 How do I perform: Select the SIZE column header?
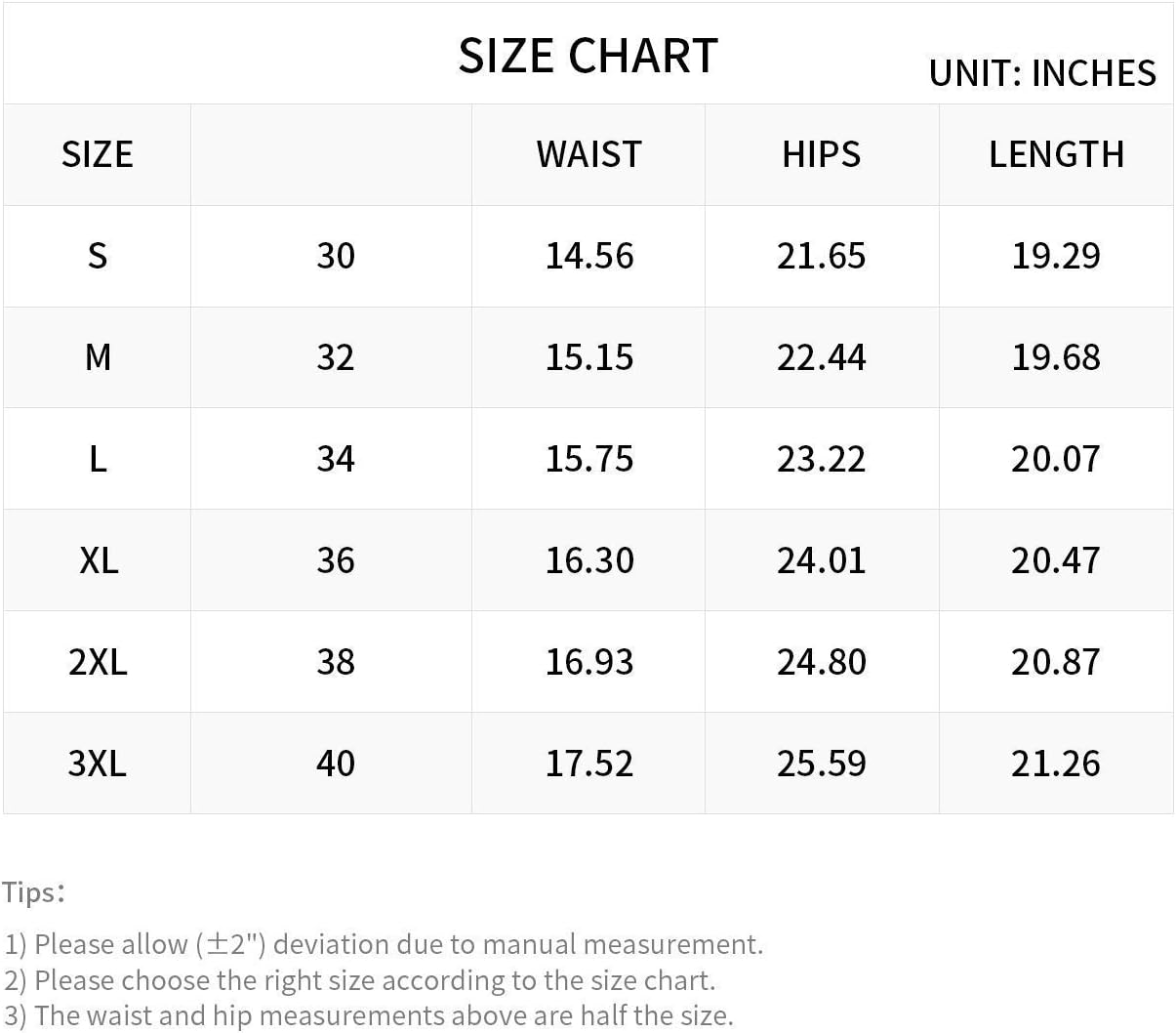[x=97, y=154]
